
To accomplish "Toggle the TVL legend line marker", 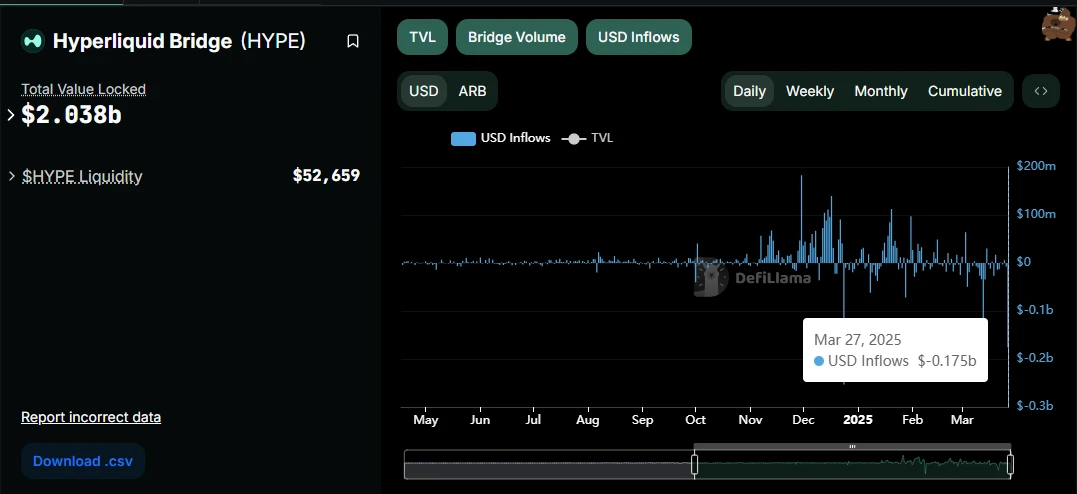I will [x=573, y=138].
